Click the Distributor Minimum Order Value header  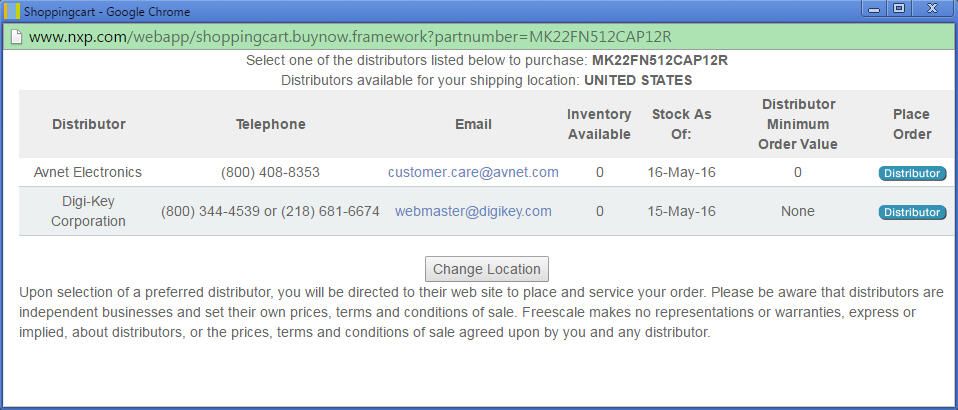click(x=798, y=124)
